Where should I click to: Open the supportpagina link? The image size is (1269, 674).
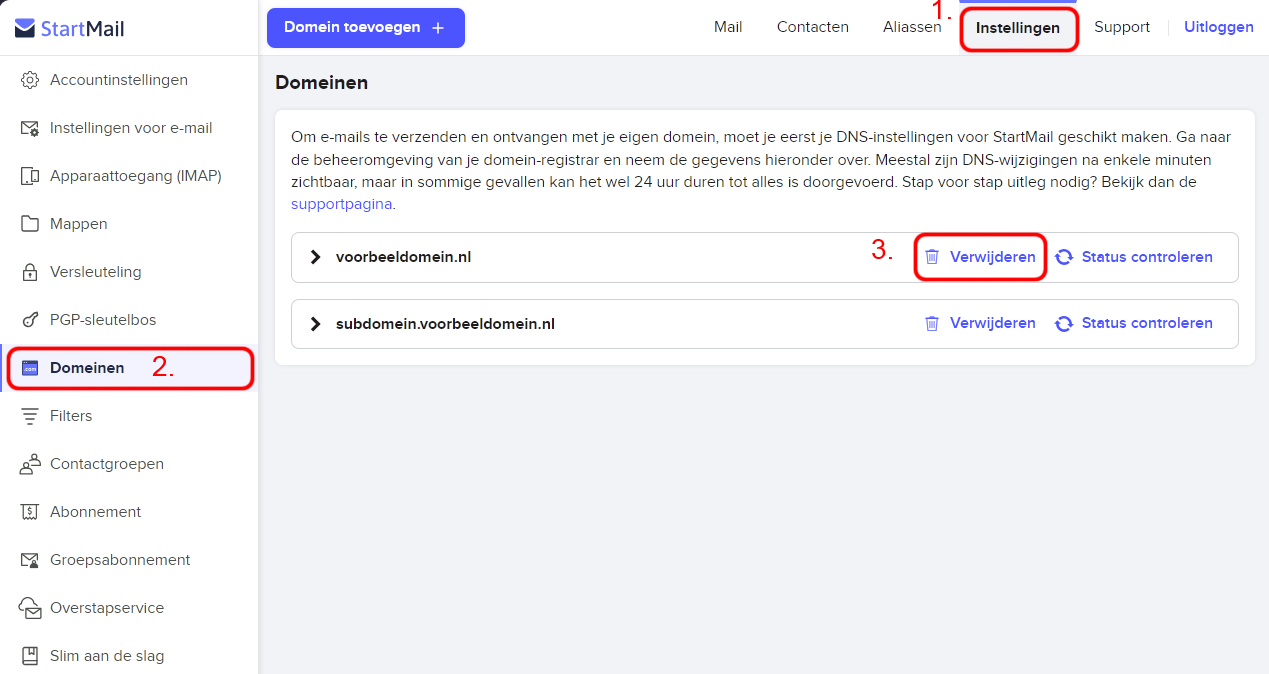click(342, 204)
